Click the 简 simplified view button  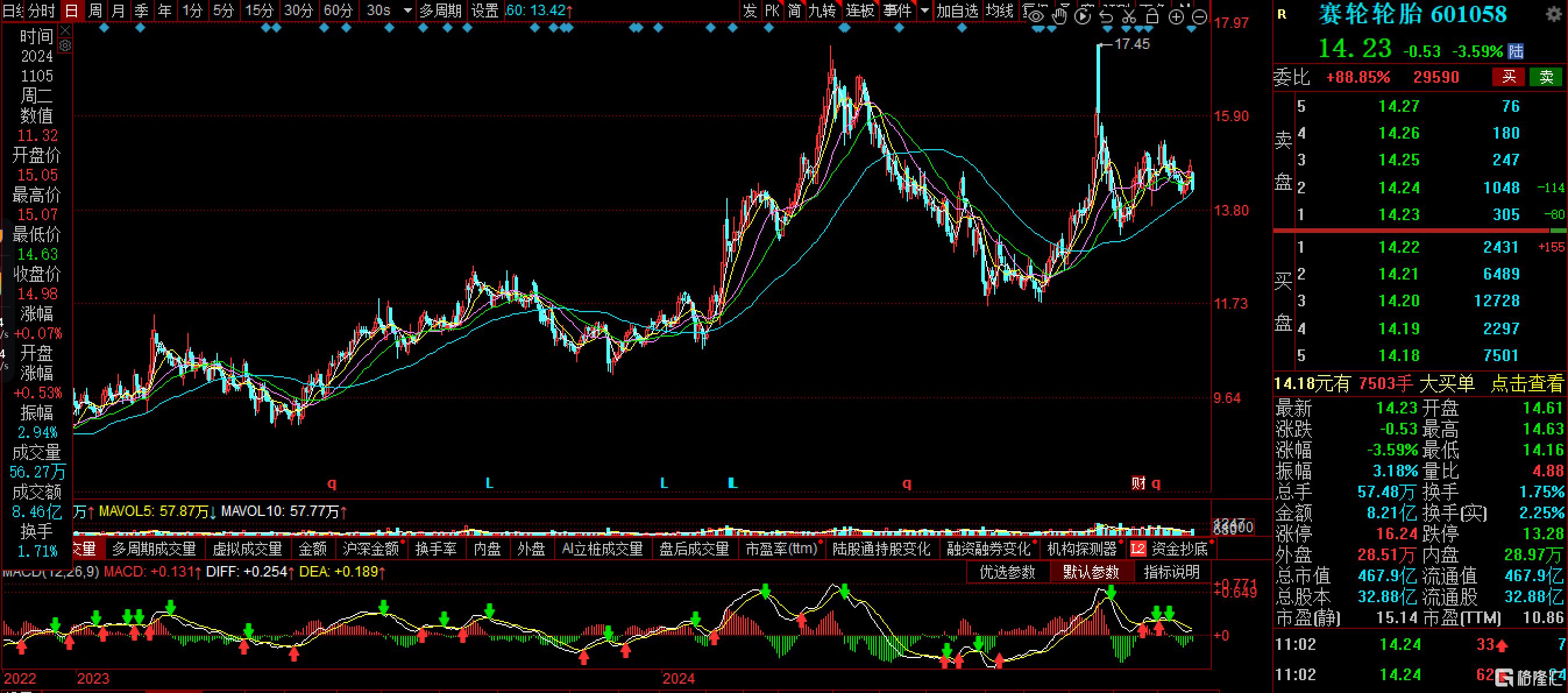794,10
